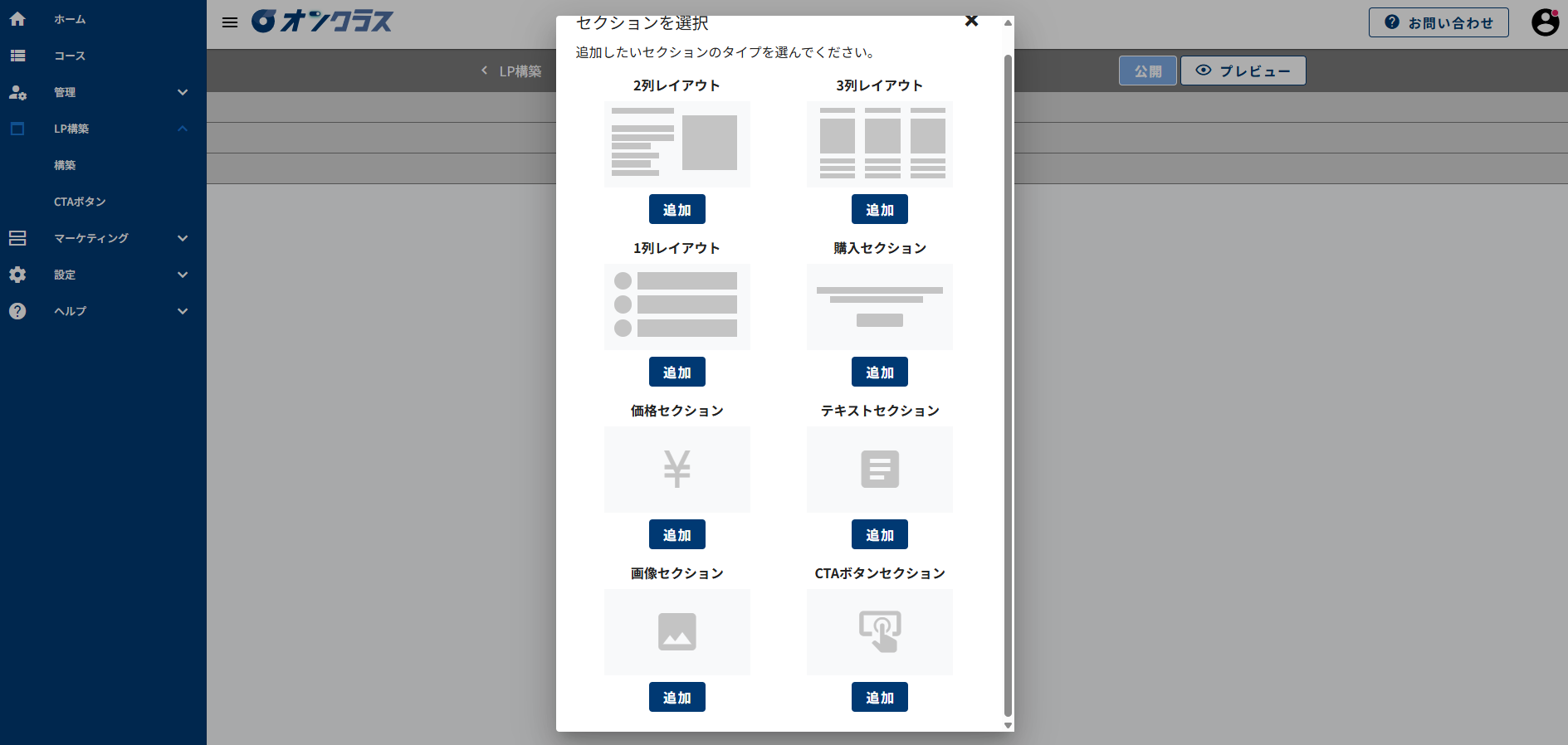Click the 画像セクション thumbnail
The image size is (1568, 745).
(x=677, y=632)
